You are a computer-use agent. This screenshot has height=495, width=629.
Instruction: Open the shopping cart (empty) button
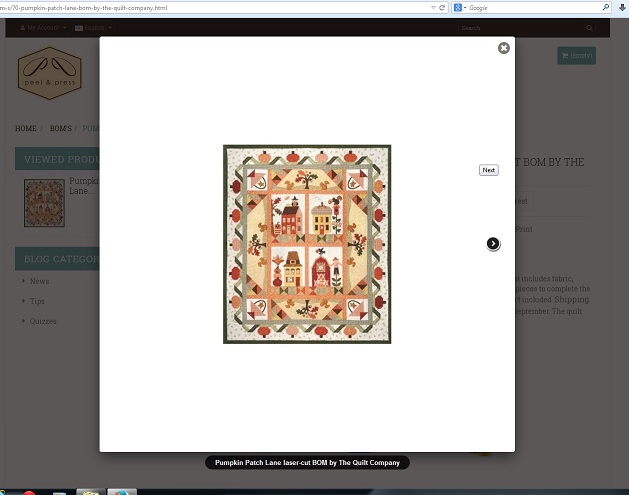(x=576, y=55)
